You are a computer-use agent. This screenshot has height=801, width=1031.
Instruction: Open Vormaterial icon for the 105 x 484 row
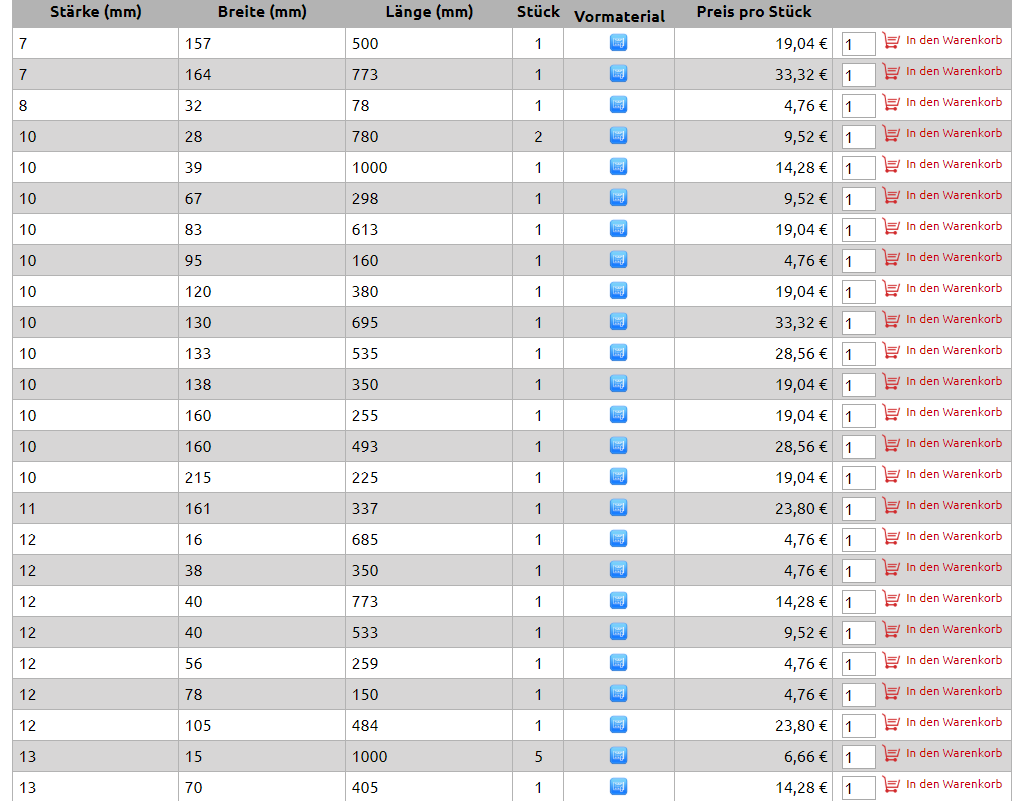(618, 724)
